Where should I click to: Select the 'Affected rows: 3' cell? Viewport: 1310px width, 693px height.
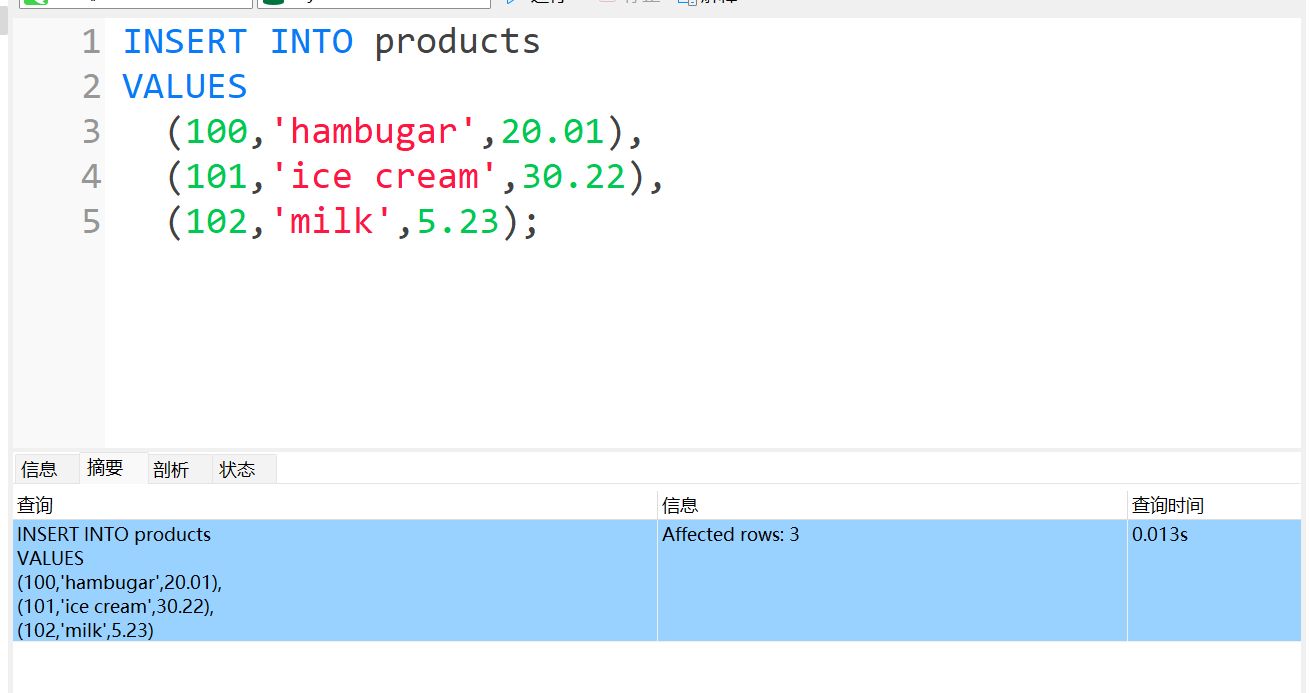click(731, 535)
